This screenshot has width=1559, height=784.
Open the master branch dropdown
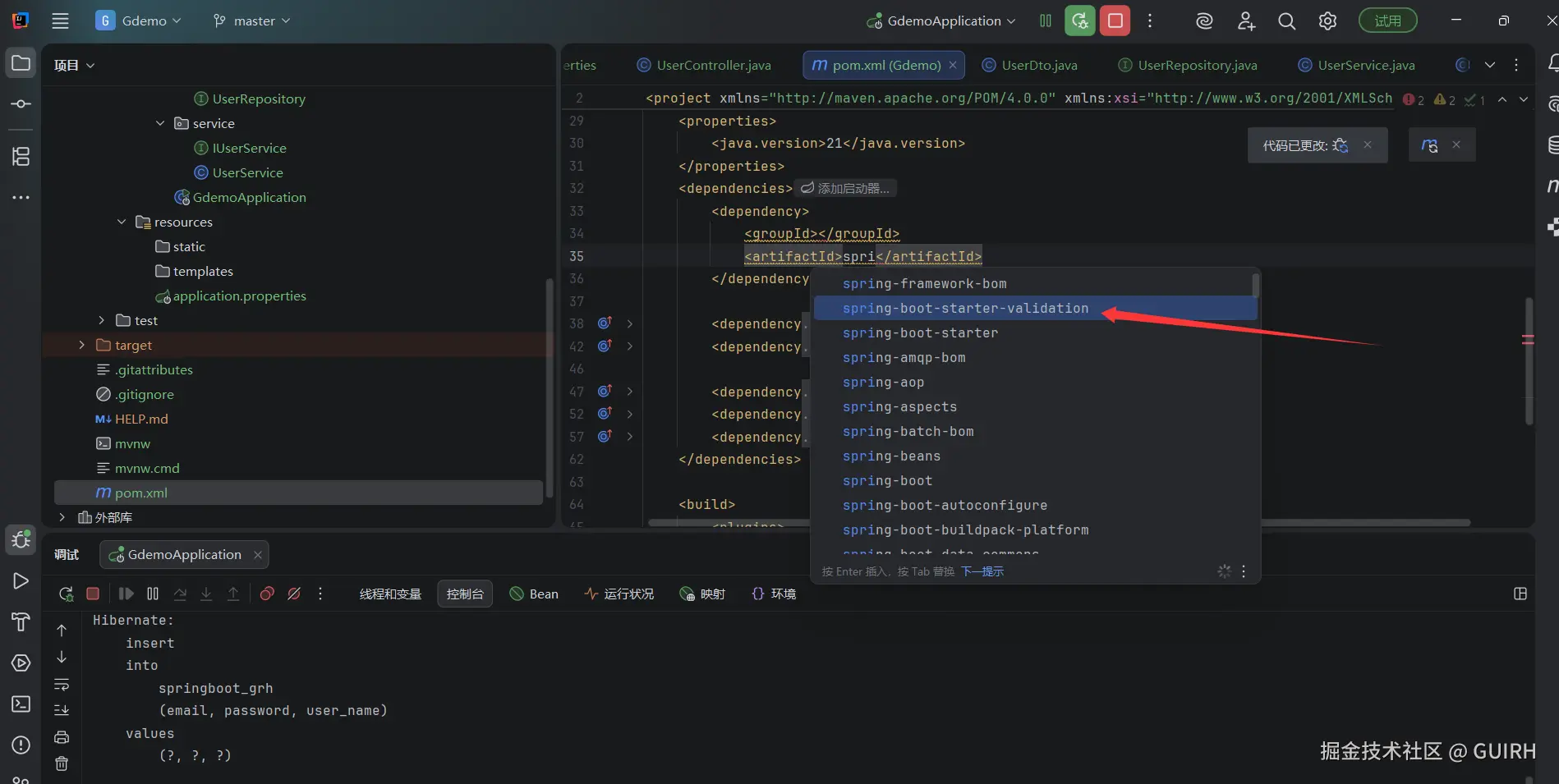[x=251, y=21]
